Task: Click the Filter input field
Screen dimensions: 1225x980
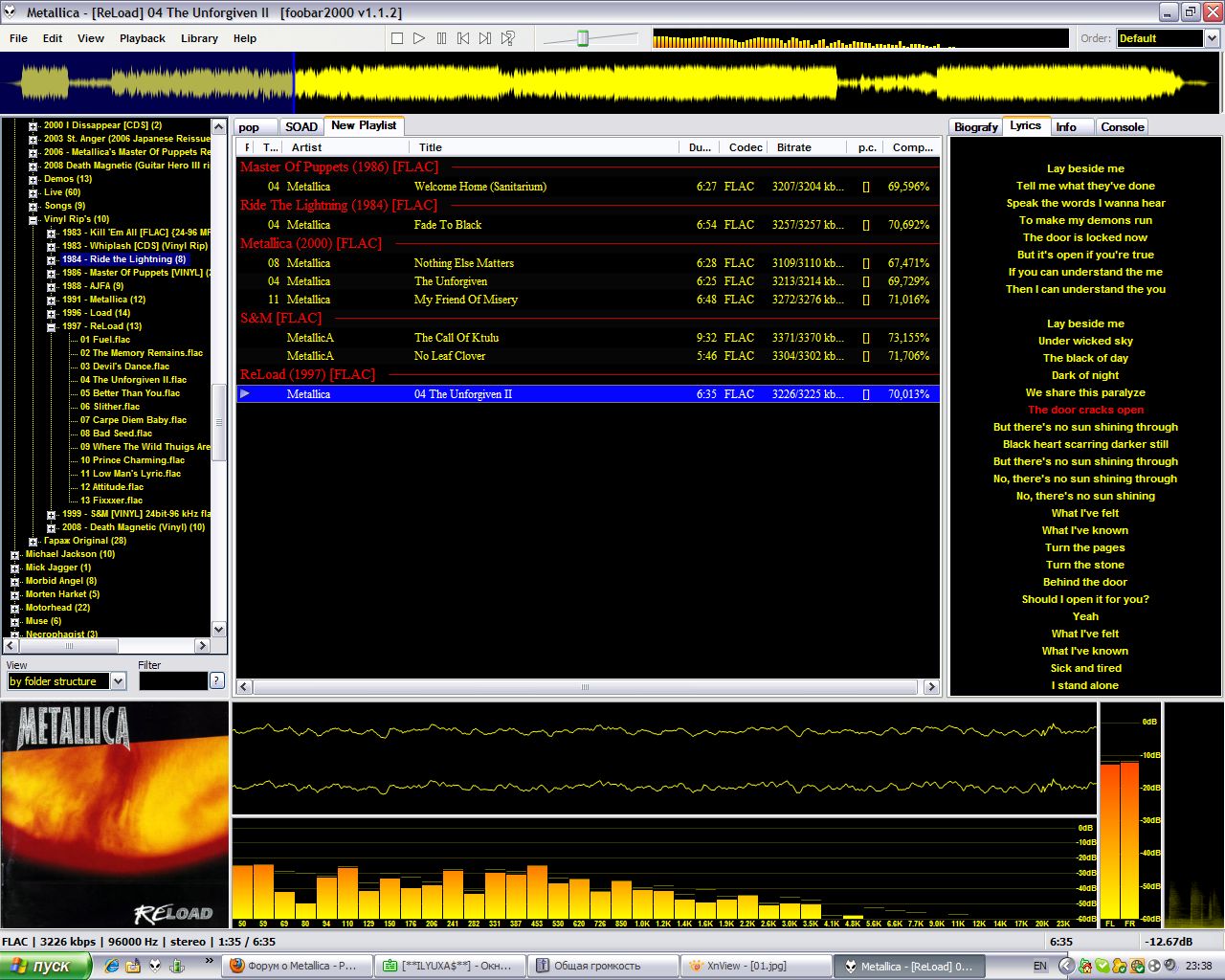Action: 172,680
